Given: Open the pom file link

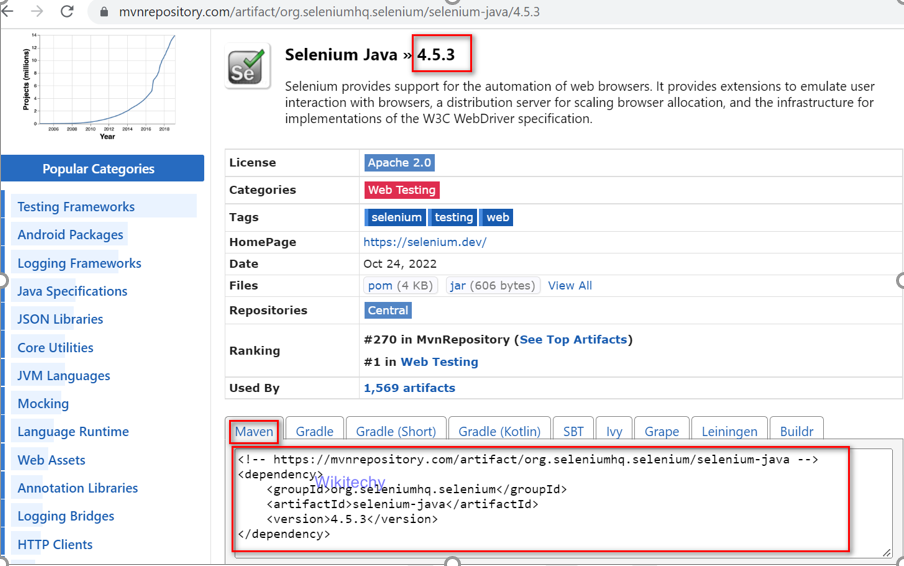Looking at the screenshot, I should coord(380,285).
